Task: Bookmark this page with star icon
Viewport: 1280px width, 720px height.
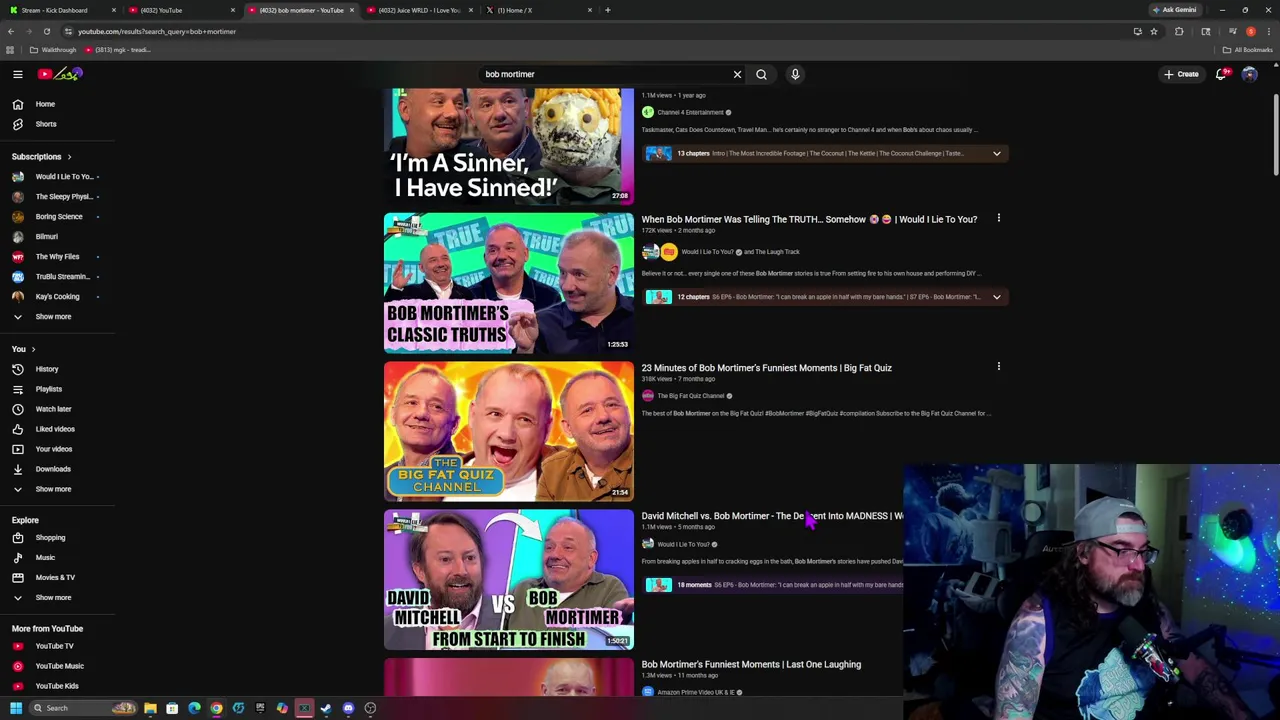Action: [x=1153, y=31]
